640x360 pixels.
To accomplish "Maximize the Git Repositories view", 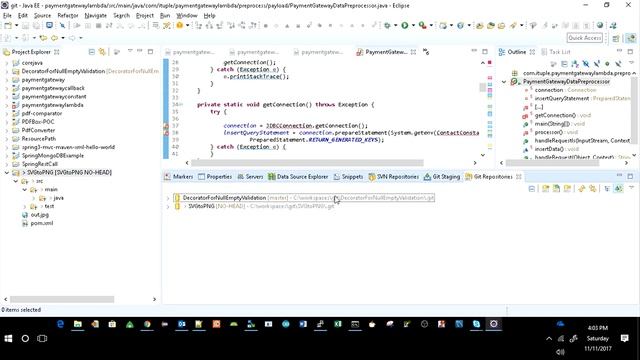I will [630, 176].
